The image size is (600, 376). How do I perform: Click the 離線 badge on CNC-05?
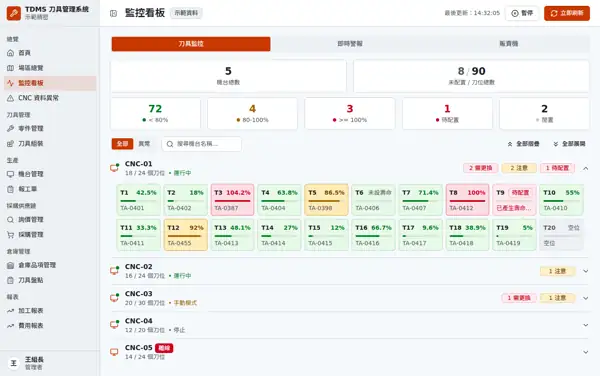[164, 348]
